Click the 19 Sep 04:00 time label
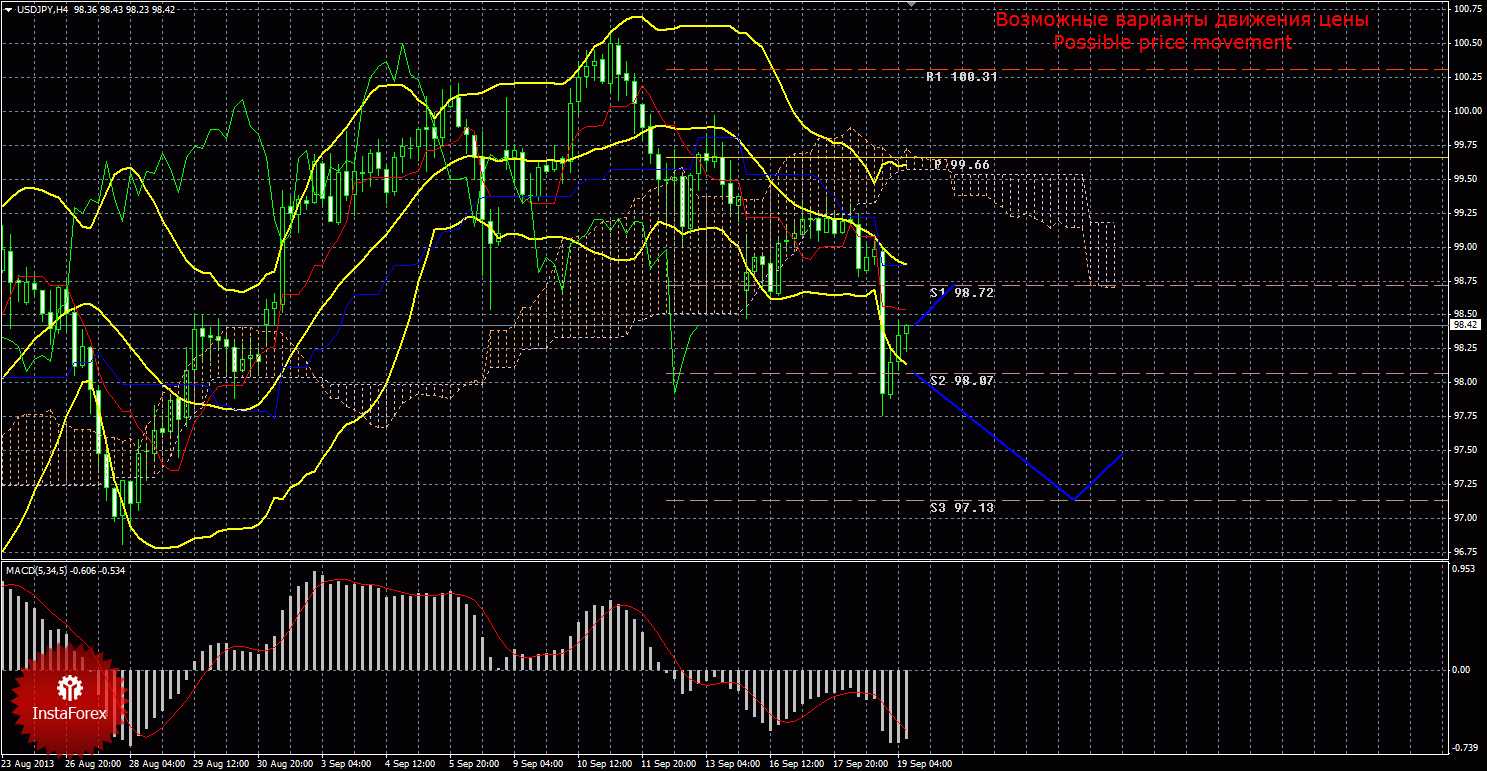Viewport: 1487px width, 771px height. (x=923, y=763)
